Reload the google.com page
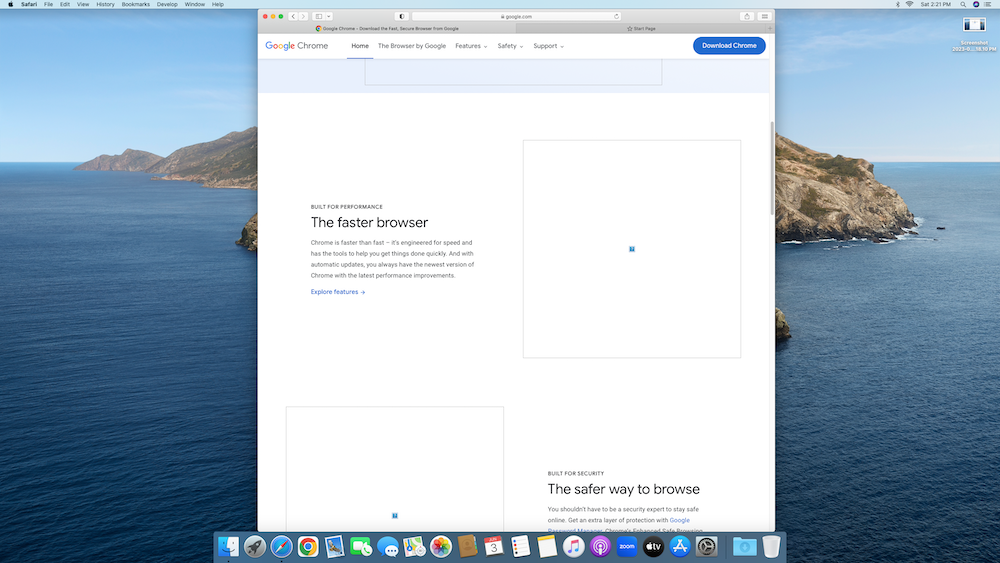The width and height of the screenshot is (1000, 563). coord(616,17)
